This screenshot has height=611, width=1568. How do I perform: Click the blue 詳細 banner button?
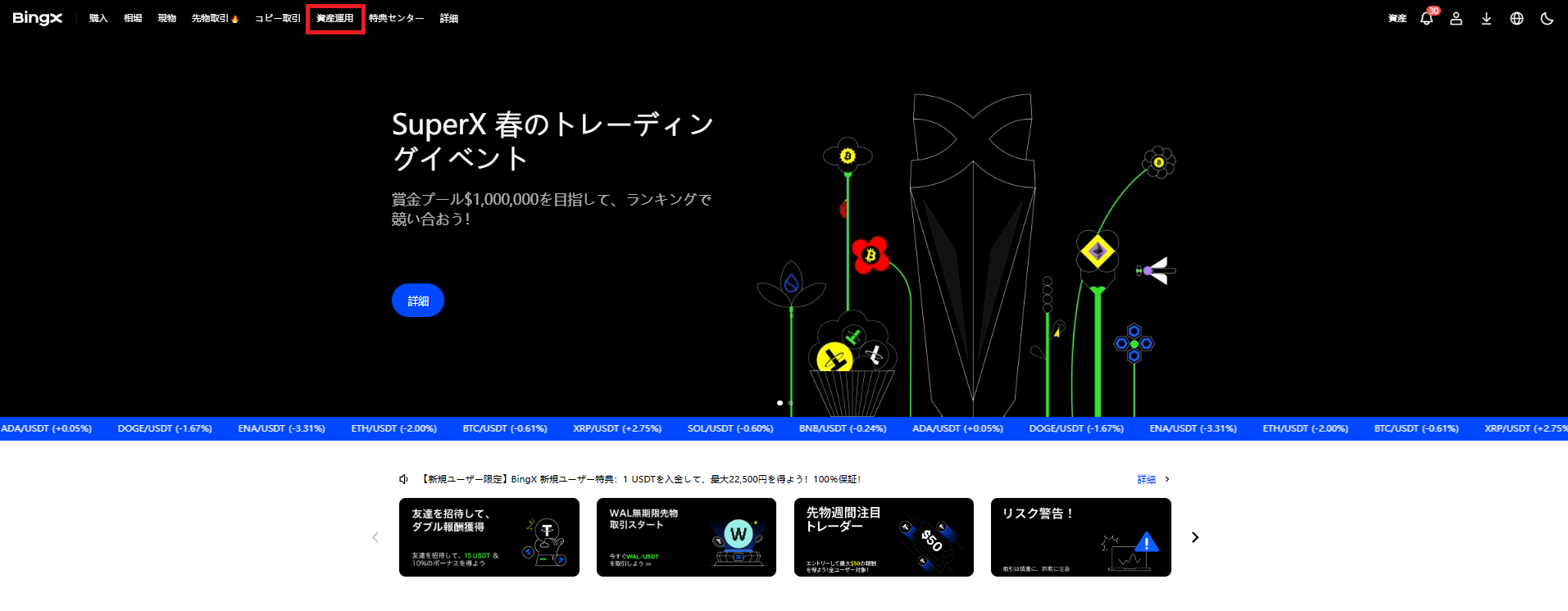(x=418, y=301)
